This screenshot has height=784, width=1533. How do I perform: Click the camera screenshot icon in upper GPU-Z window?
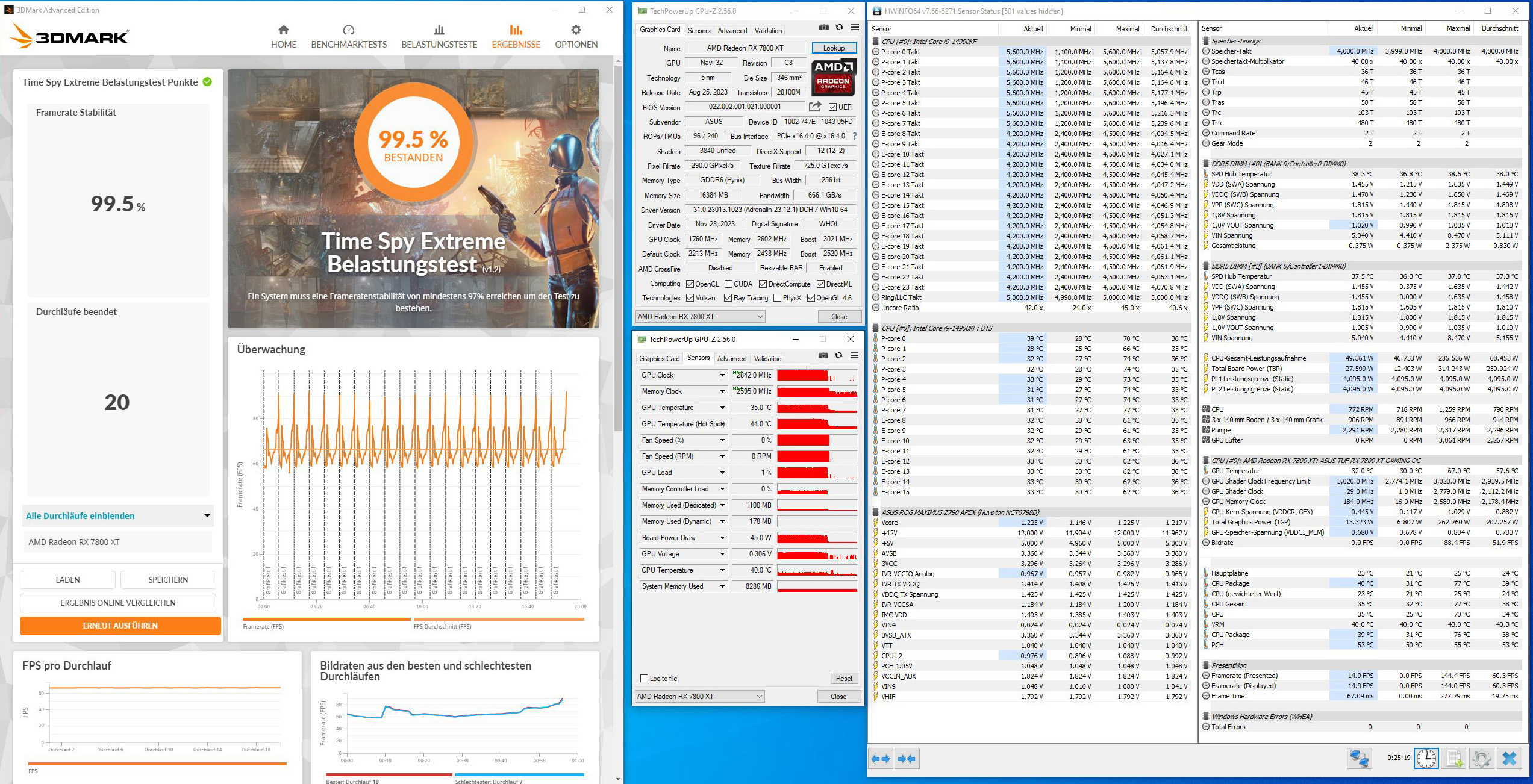823,28
